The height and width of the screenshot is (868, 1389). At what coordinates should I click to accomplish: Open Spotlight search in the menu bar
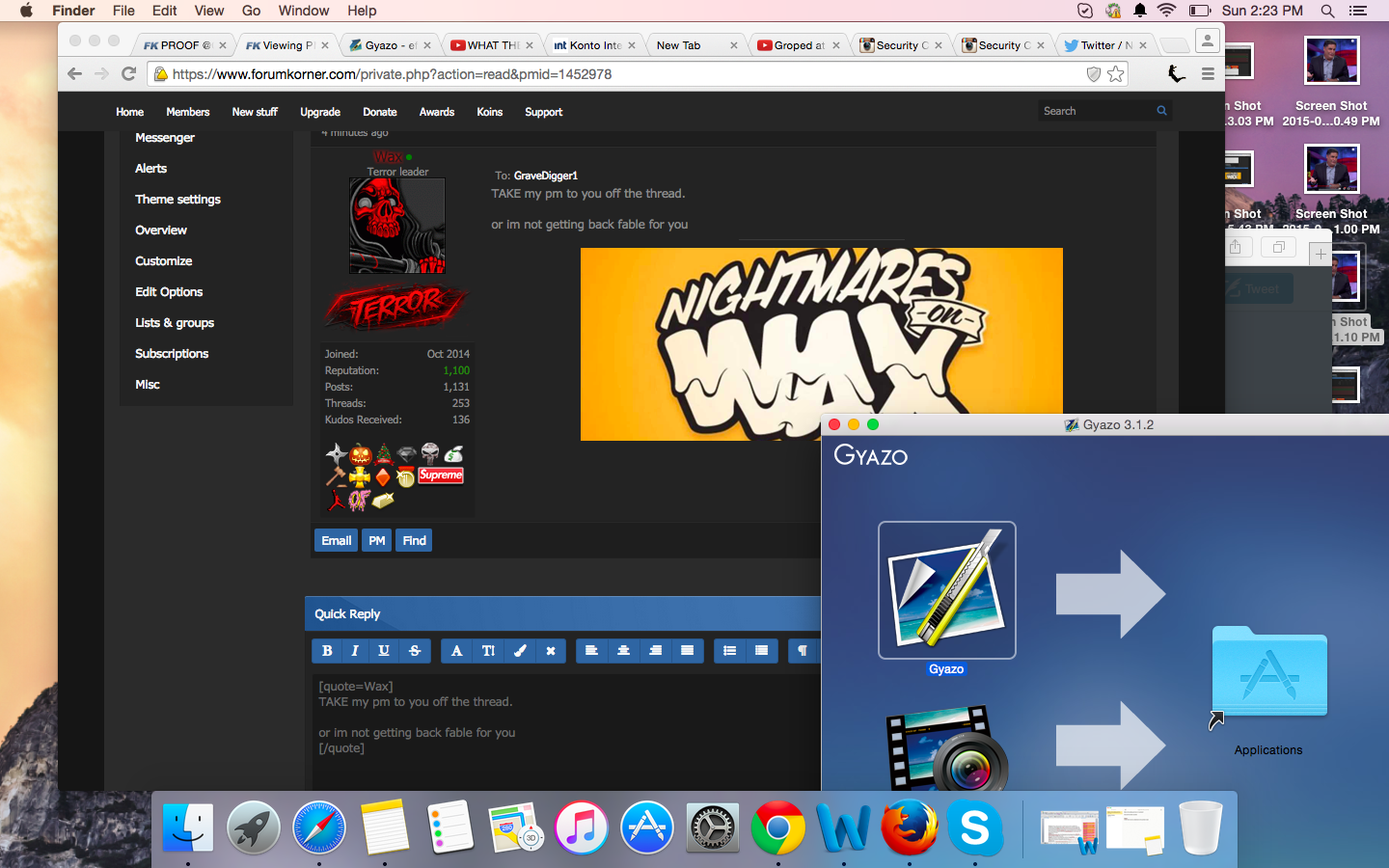(x=1327, y=11)
